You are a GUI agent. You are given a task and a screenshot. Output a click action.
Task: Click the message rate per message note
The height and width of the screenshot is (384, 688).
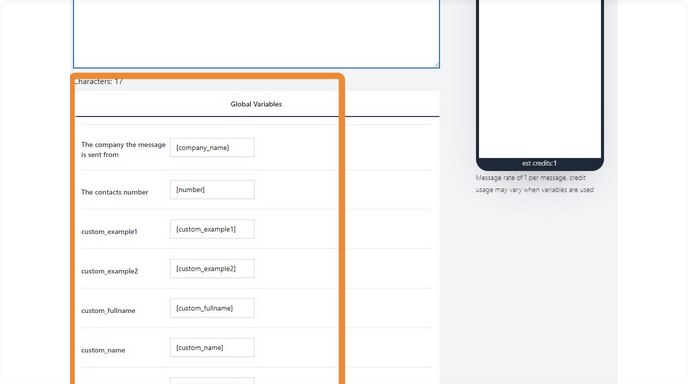coord(534,184)
